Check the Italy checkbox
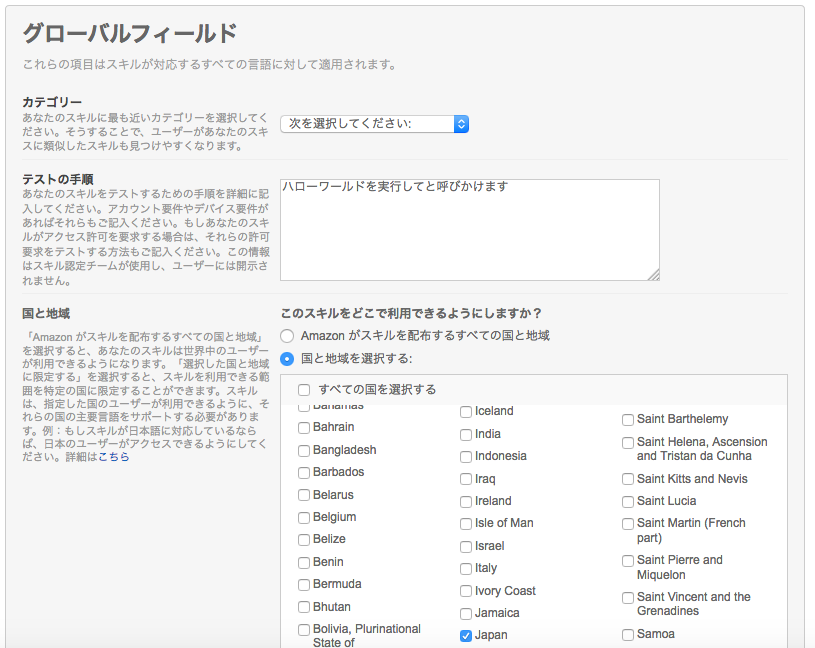This screenshot has height=648, width=815. pyautogui.click(x=466, y=569)
